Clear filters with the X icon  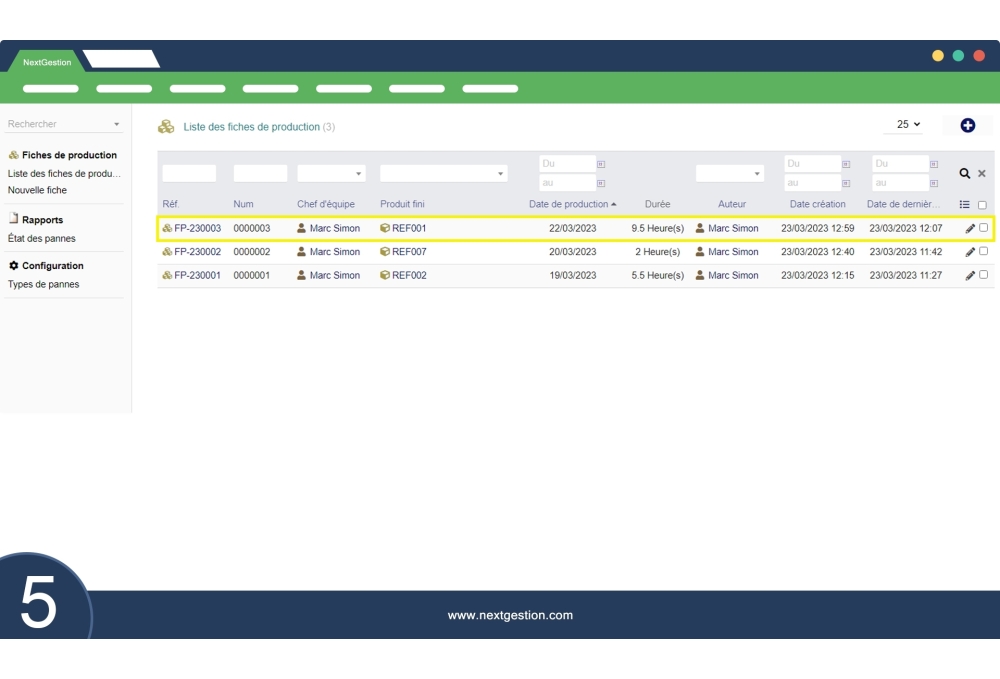pyautogui.click(x=982, y=174)
